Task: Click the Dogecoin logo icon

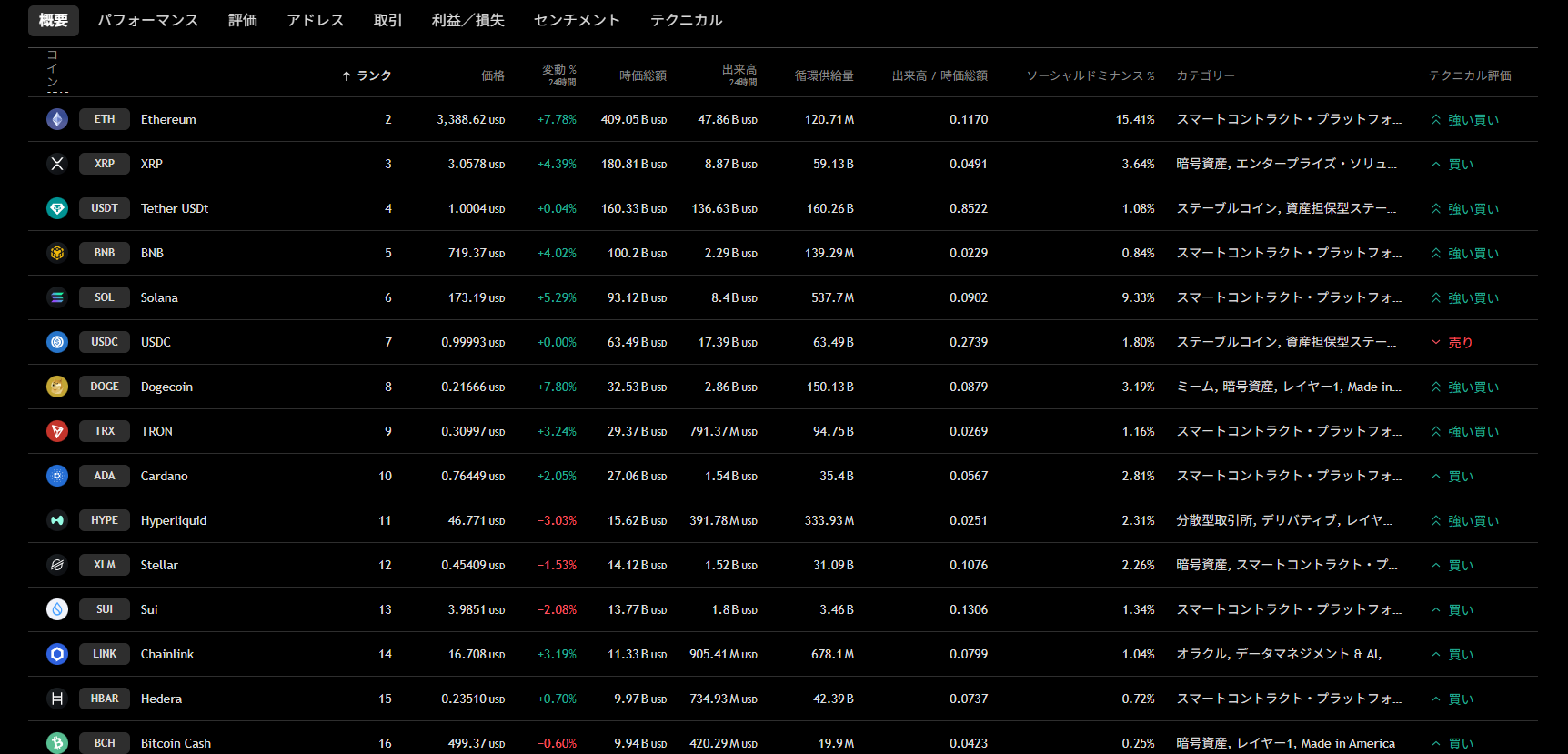Action: pyautogui.click(x=57, y=387)
